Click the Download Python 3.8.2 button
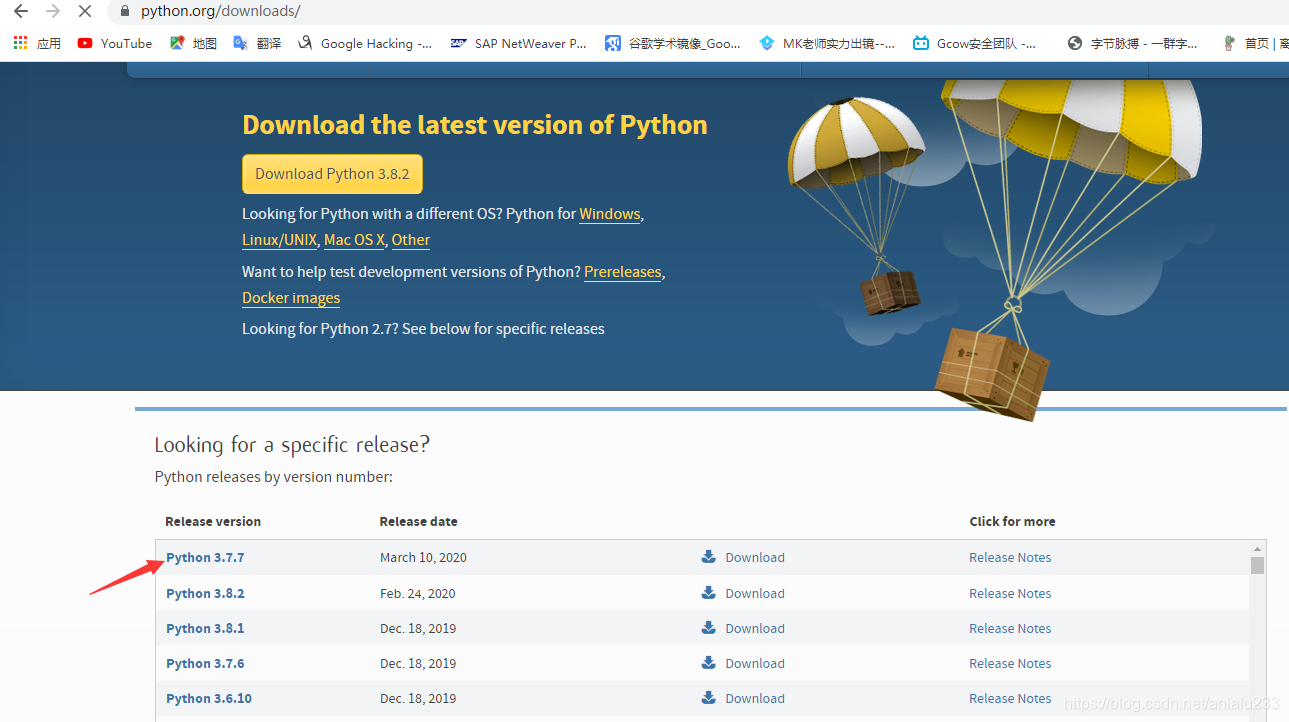The image size is (1289, 722). point(332,174)
